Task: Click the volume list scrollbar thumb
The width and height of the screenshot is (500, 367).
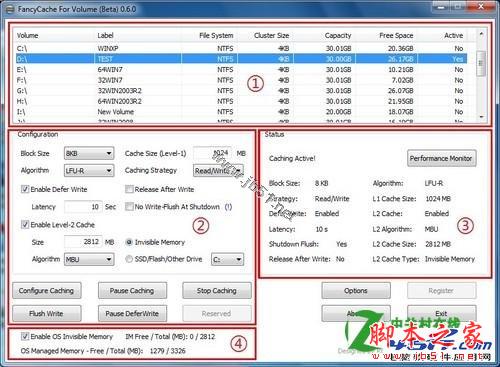Action: point(481,63)
